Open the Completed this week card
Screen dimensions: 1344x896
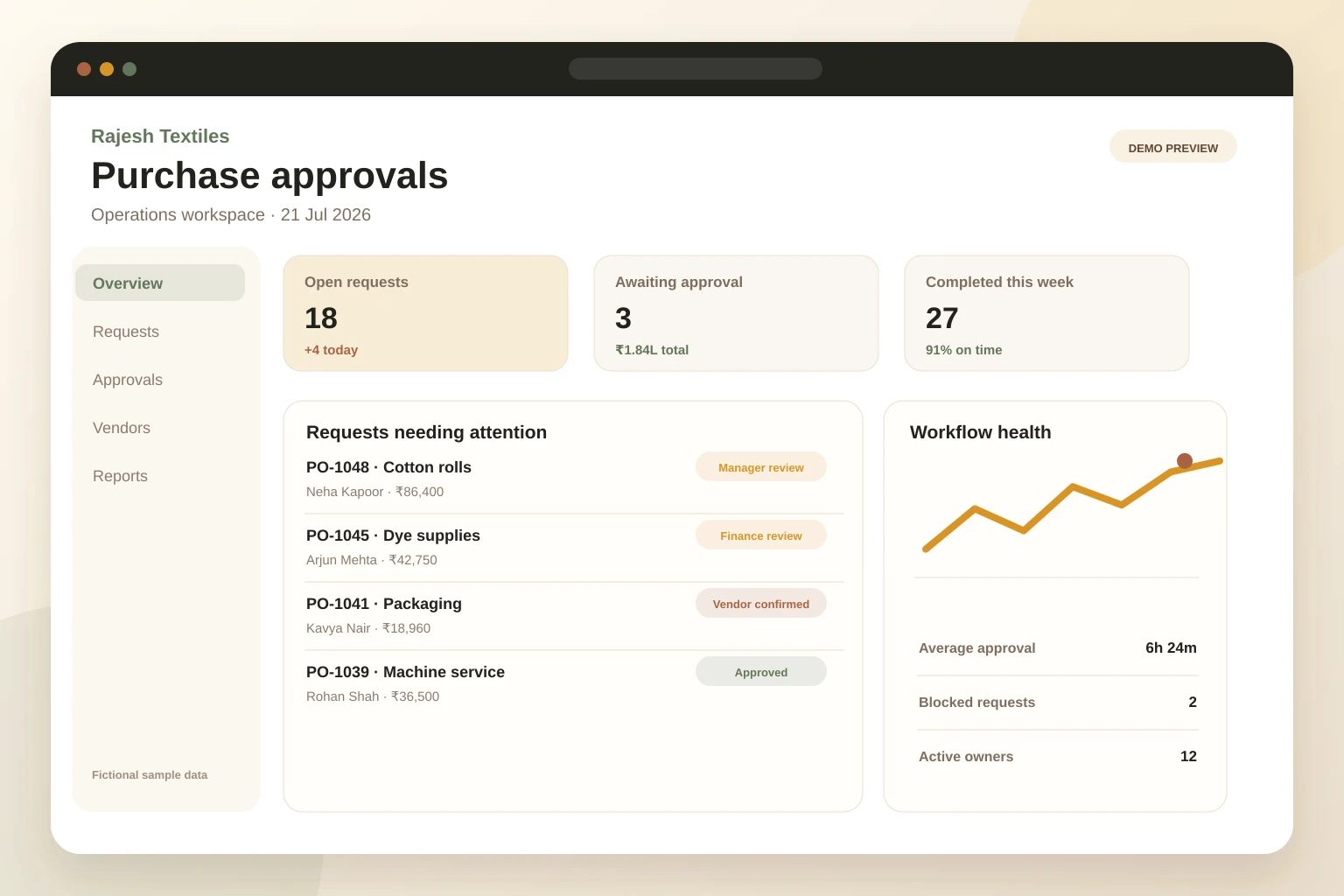click(1046, 313)
